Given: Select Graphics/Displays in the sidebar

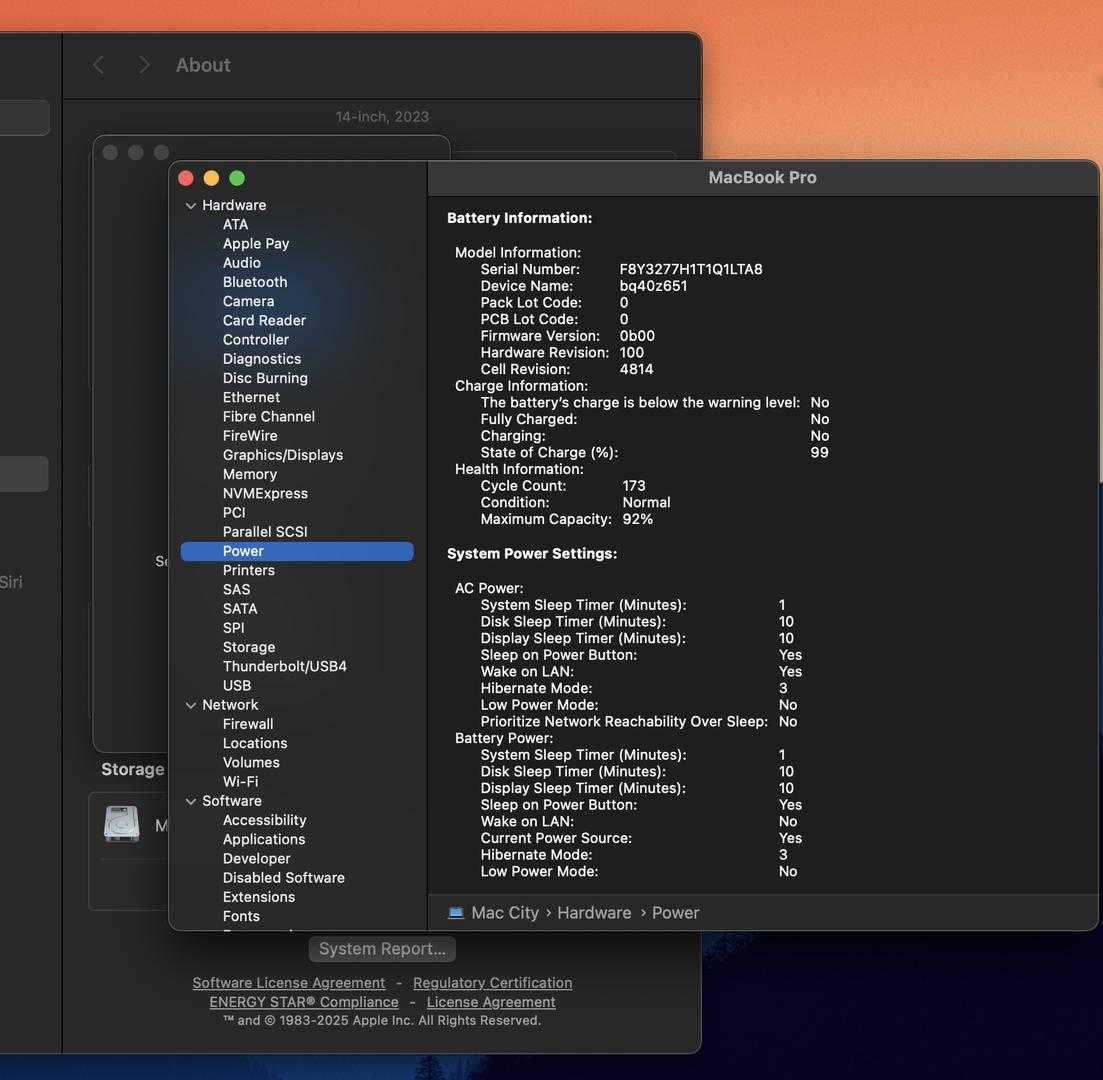Looking at the screenshot, I should 283,455.
